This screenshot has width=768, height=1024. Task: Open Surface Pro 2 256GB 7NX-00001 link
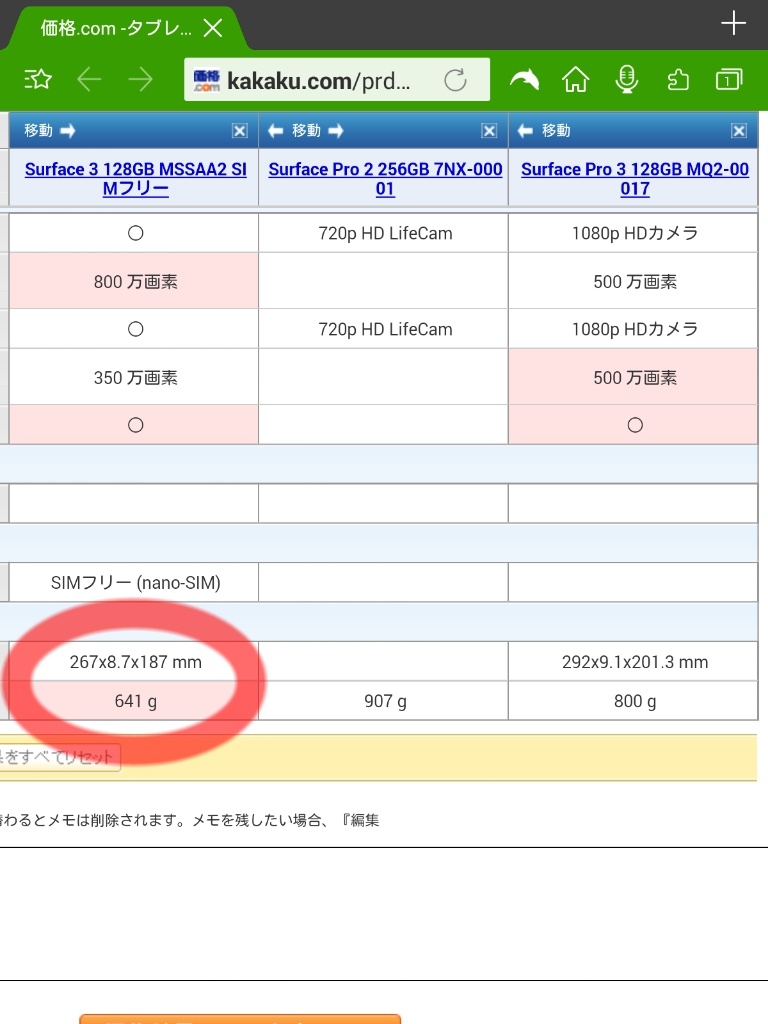tap(385, 178)
